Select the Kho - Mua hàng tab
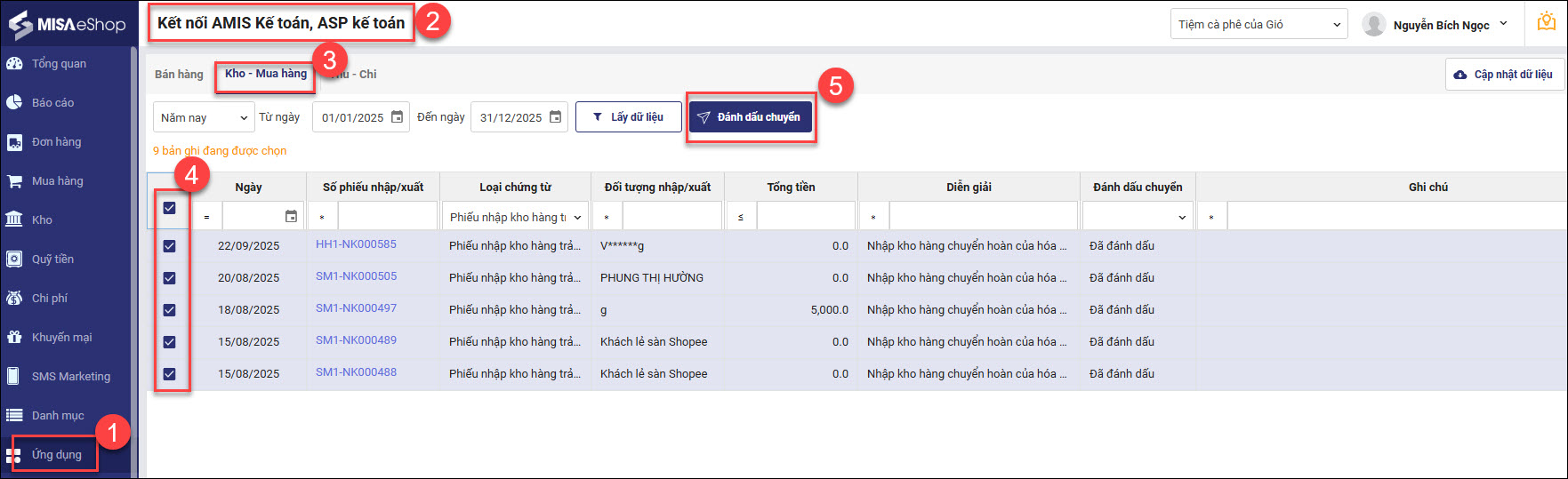 pyautogui.click(x=266, y=74)
